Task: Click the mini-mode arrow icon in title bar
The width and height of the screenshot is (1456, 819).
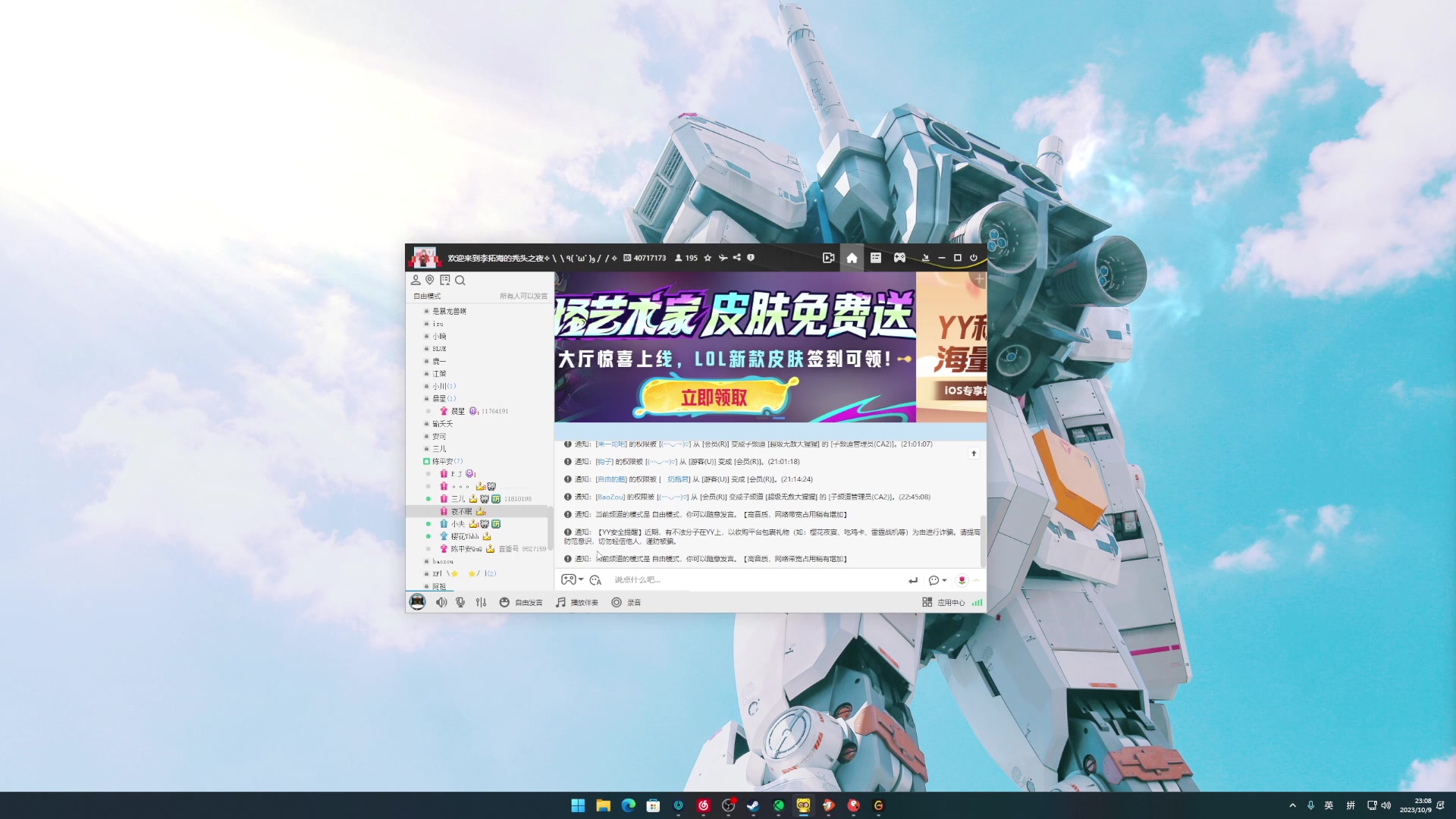Action: (x=925, y=258)
